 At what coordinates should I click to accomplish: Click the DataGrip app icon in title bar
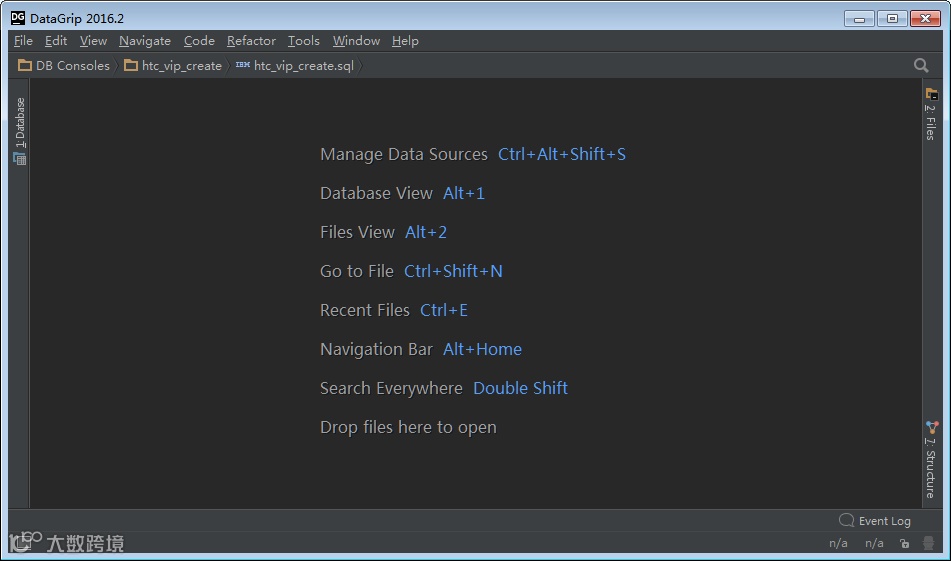click(x=18, y=18)
